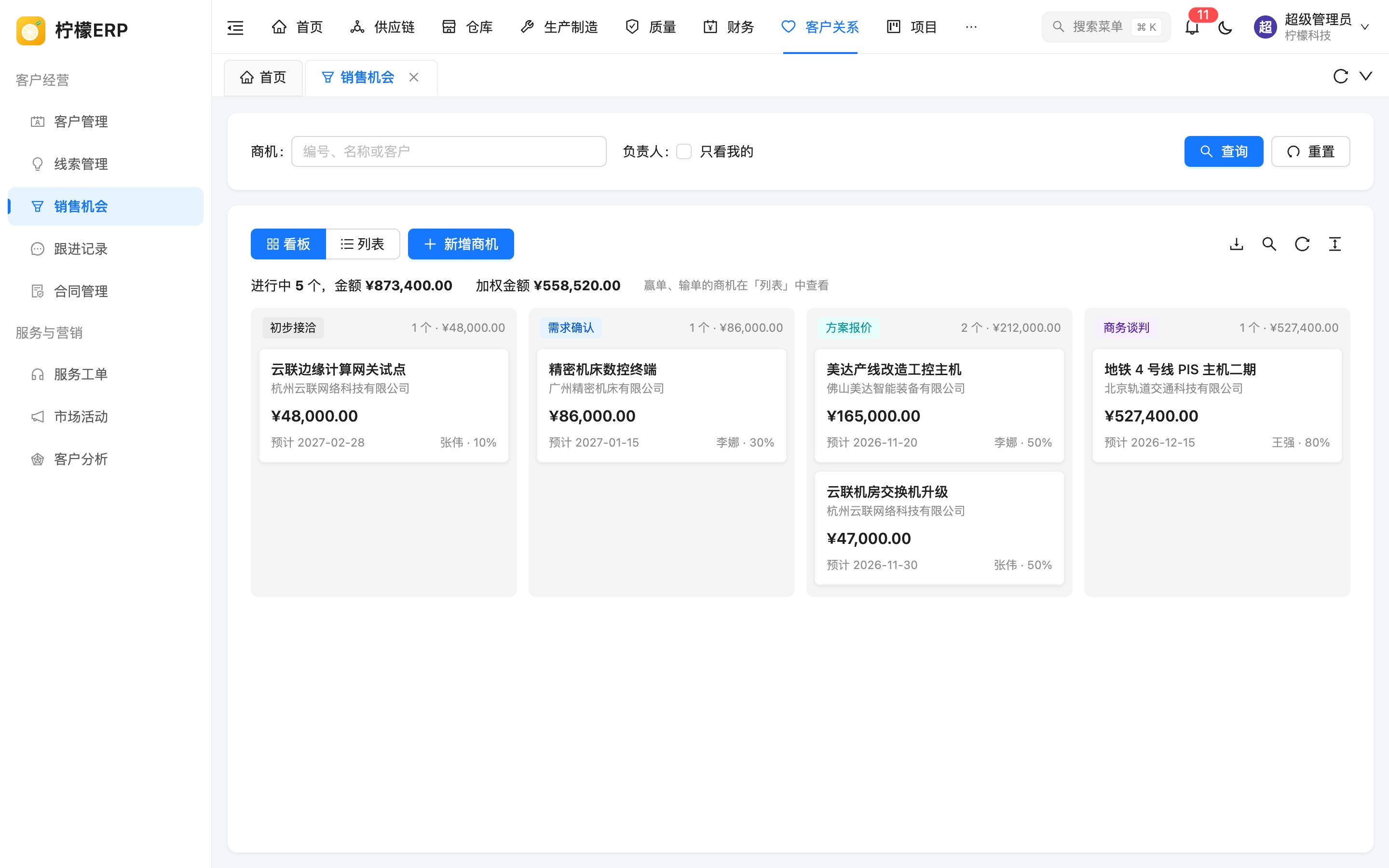The image size is (1389, 868).
Task: Click the 超 user avatar
Action: (x=1265, y=27)
